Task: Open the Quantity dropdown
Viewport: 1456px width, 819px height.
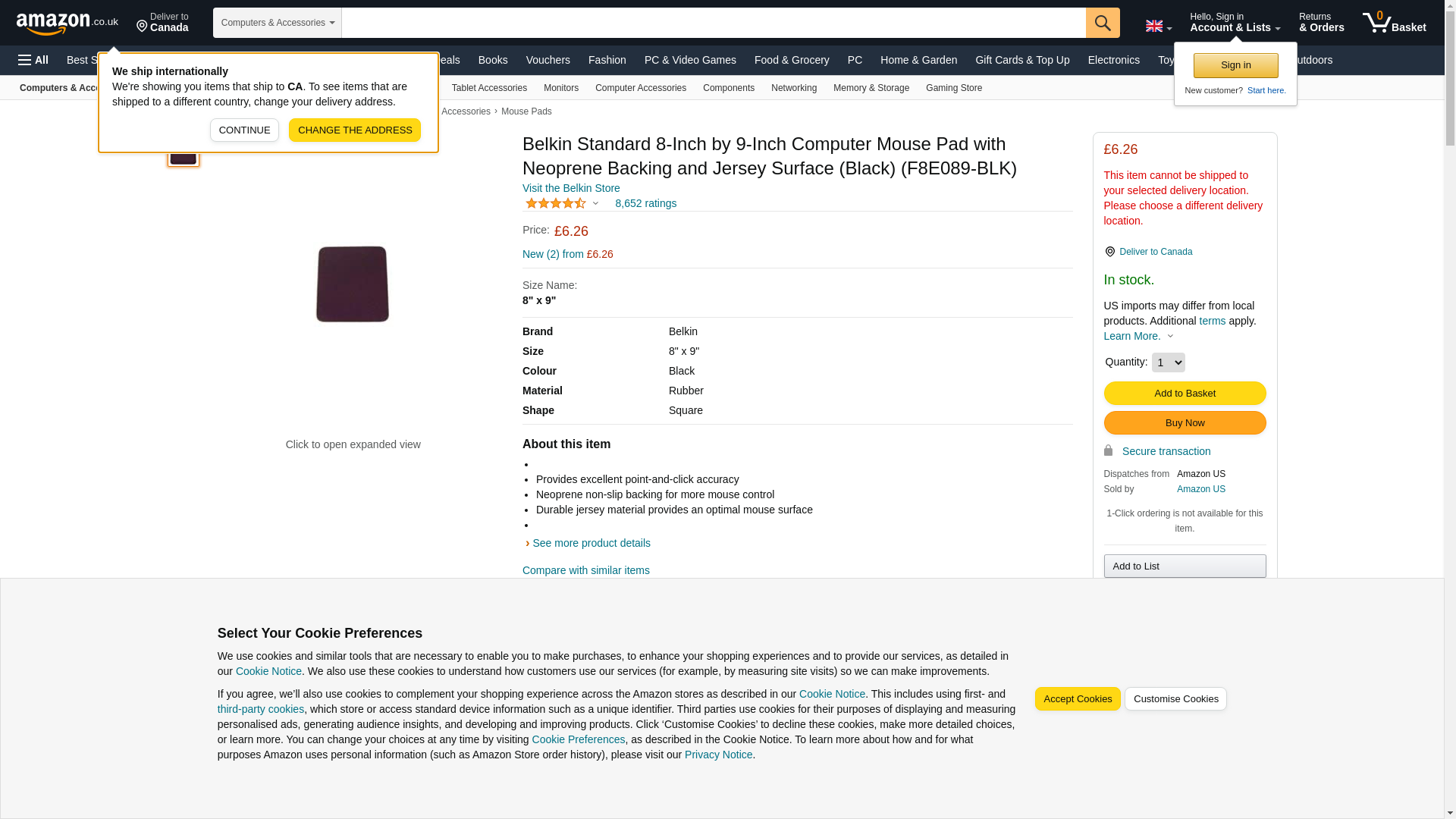Action: click(1168, 362)
